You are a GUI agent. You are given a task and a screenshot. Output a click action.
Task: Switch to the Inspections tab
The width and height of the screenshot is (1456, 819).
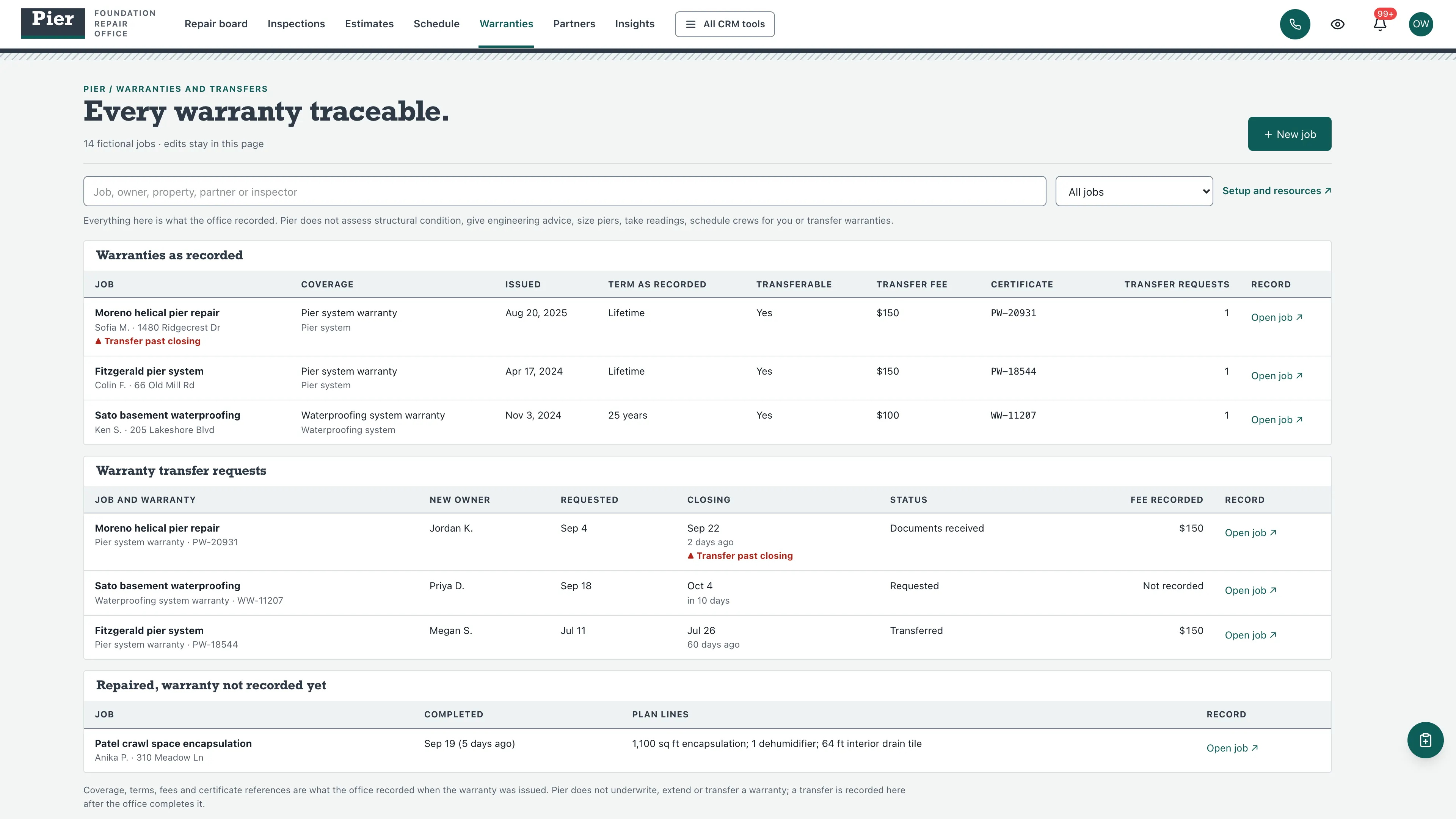click(296, 24)
